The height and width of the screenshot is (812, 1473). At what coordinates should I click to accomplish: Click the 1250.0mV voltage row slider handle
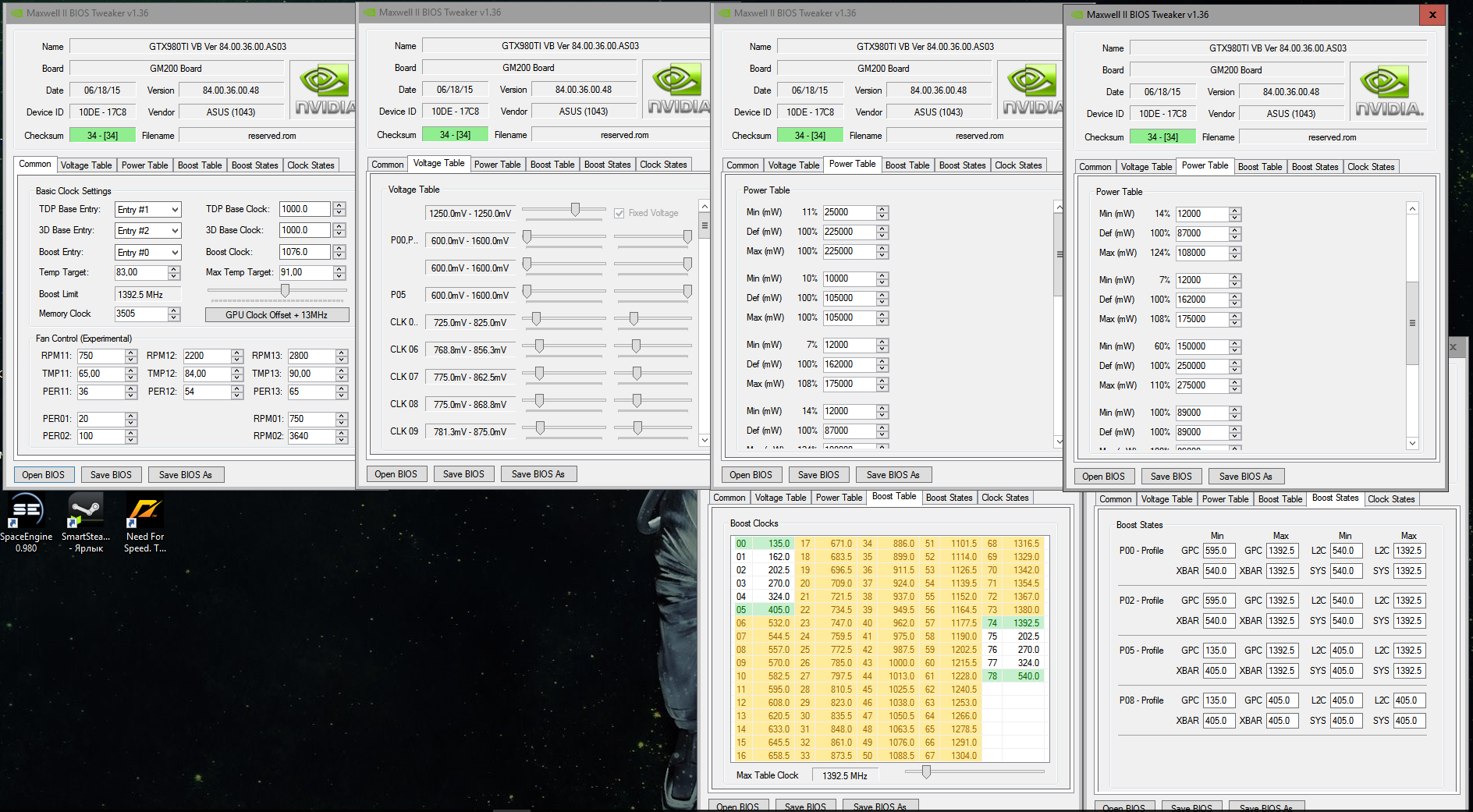(575, 209)
